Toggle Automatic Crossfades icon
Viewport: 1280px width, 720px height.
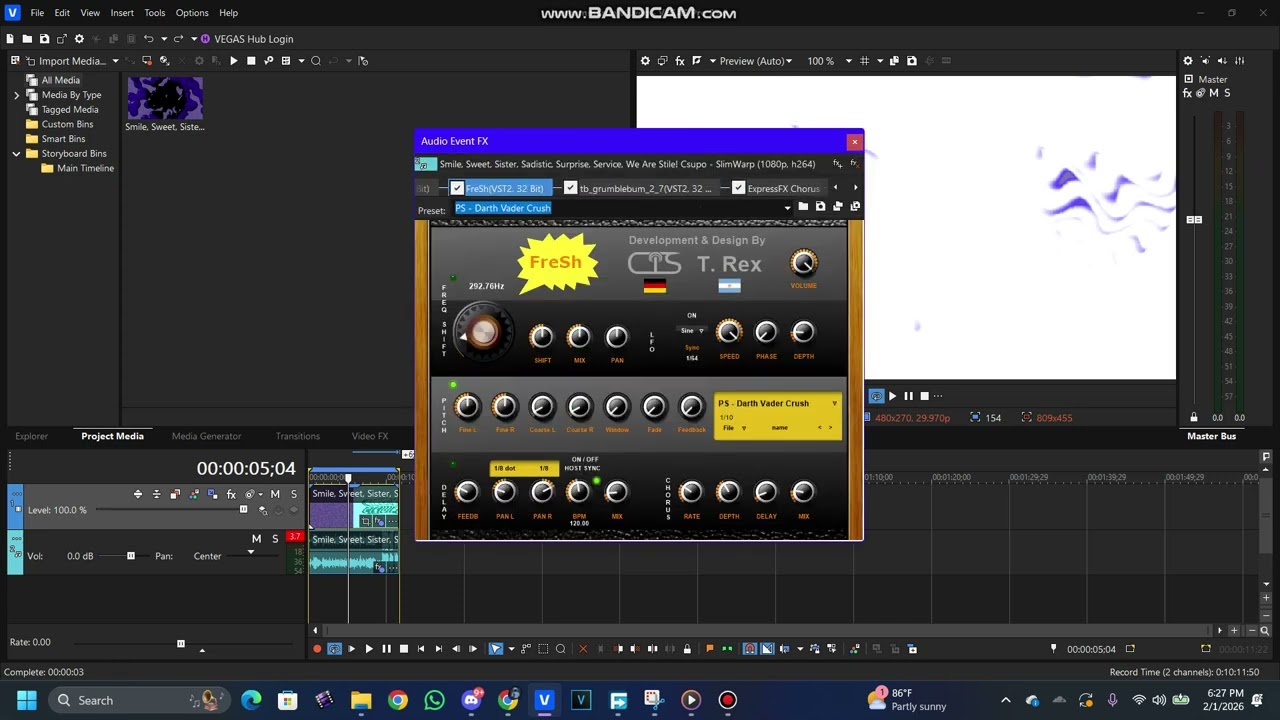(767, 649)
